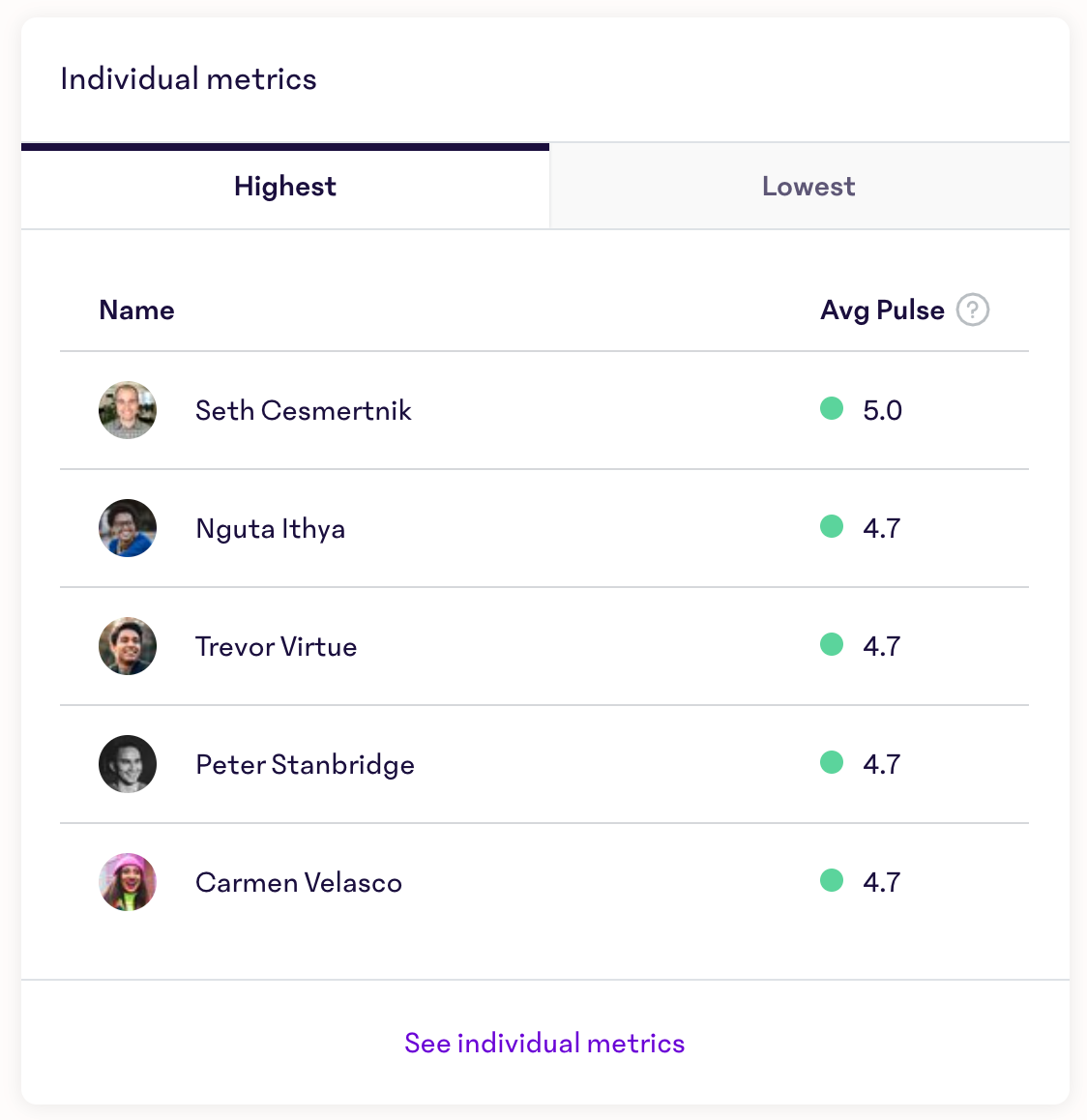Open See individual metrics
The height and width of the screenshot is (1120, 1087).
point(543,1043)
